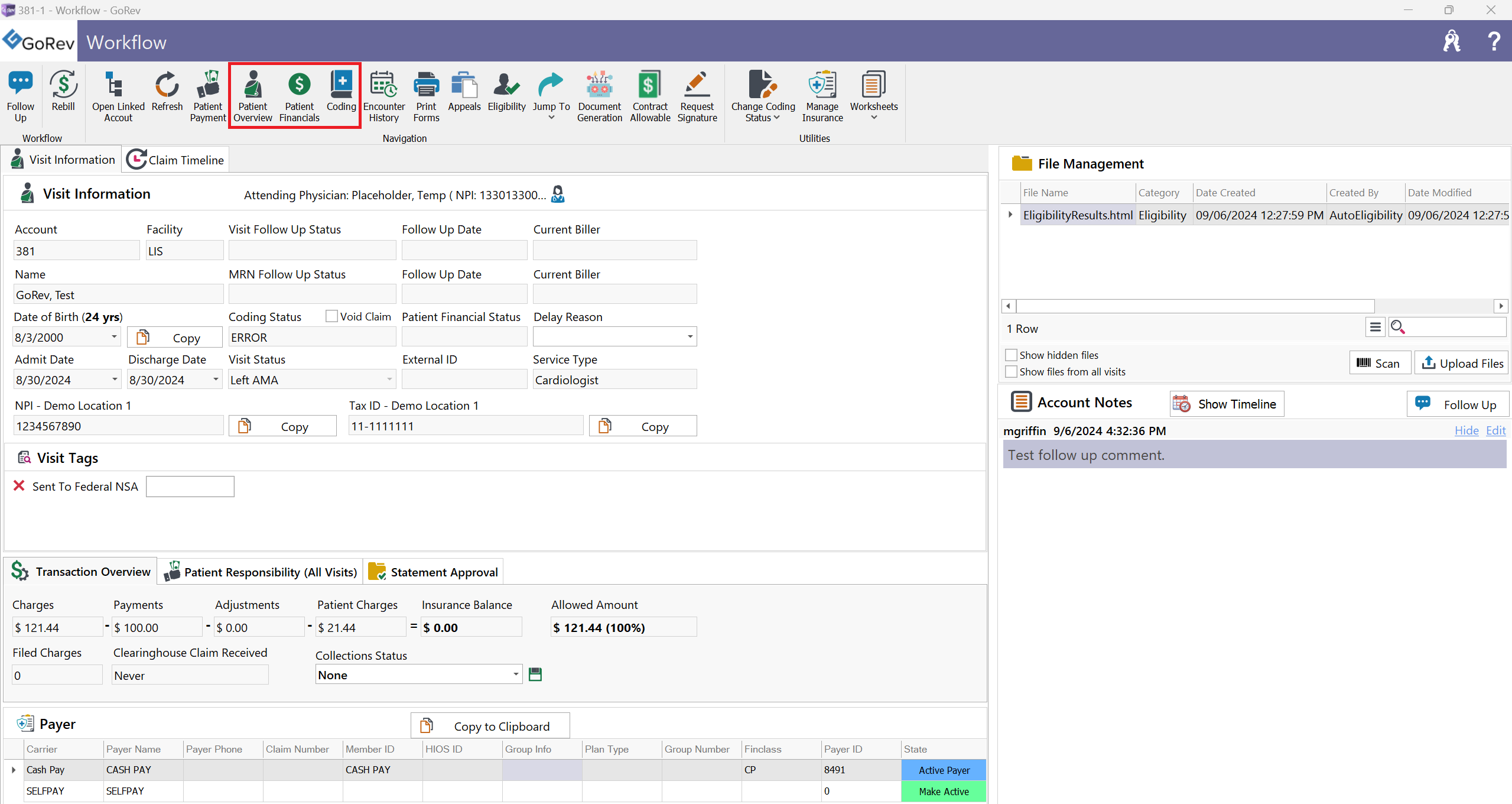Image resolution: width=1512 pixels, height=804 pixels.
Task: Click the Rebill icon
Action: point(63,91)
